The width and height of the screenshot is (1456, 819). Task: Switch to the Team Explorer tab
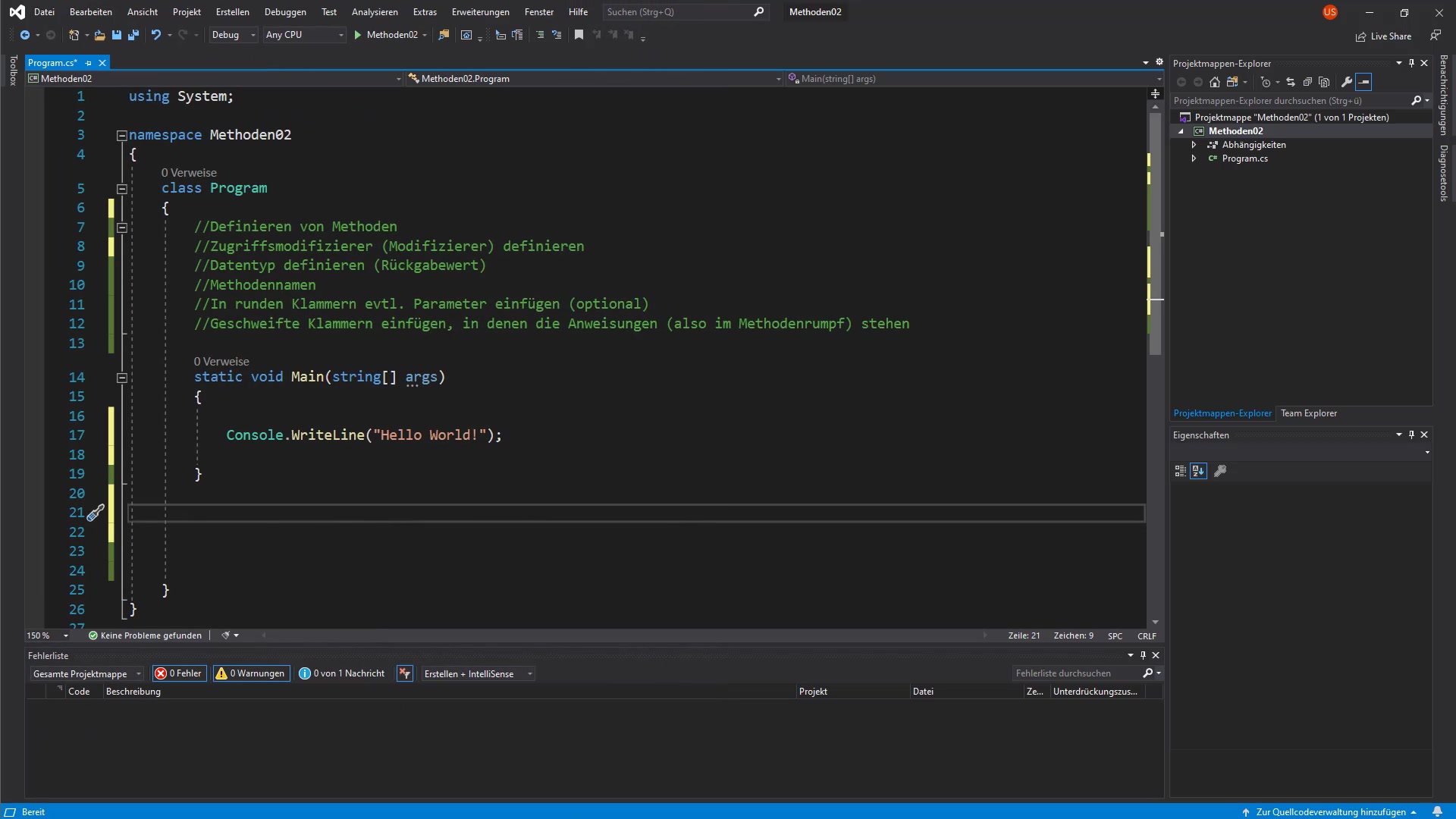point(1308,413)
